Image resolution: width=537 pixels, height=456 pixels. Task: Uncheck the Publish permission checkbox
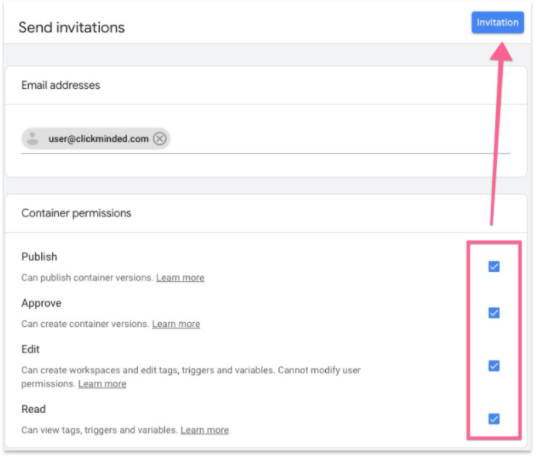pyautogui.click(x=494, y=267)
